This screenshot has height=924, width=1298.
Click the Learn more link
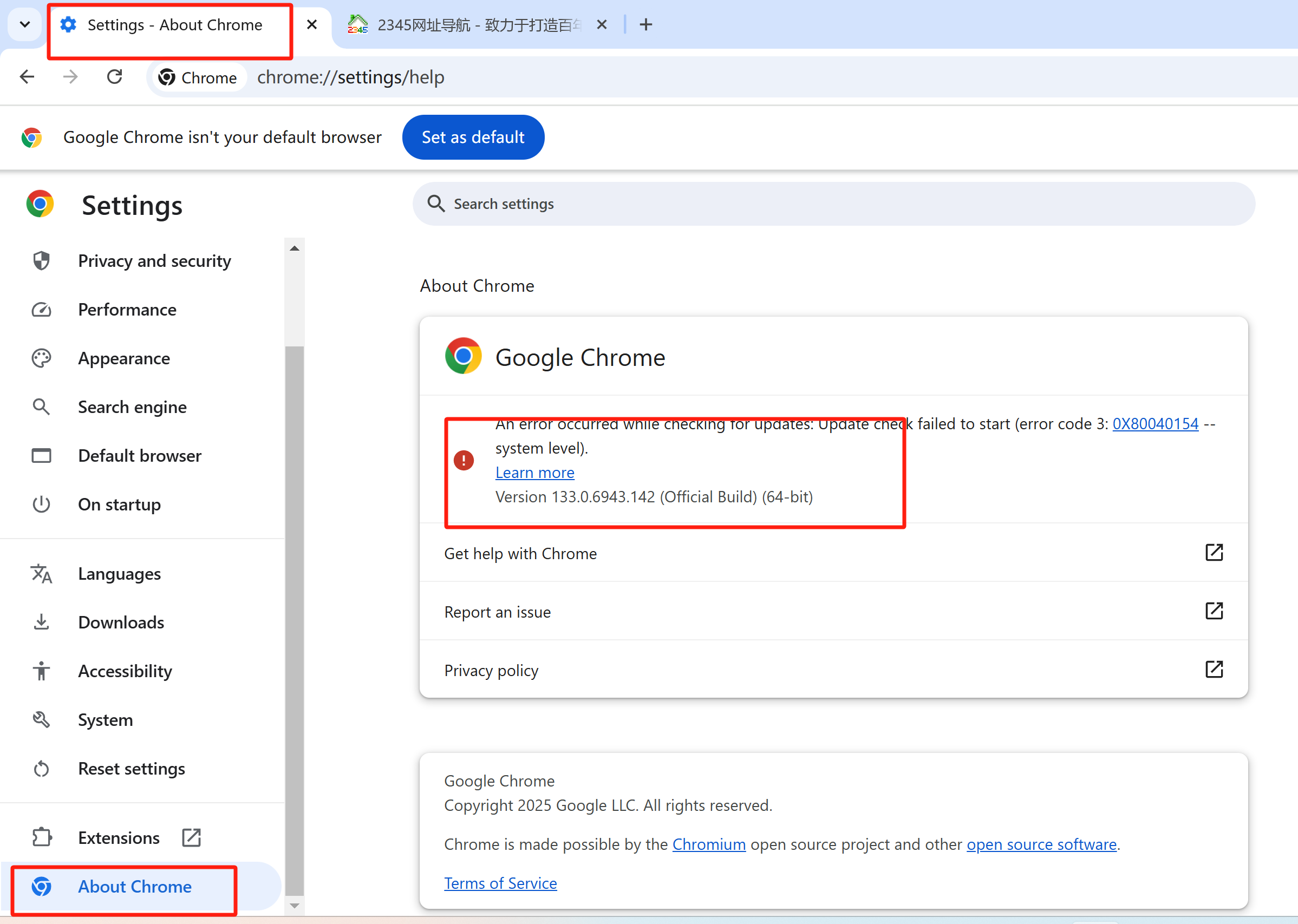coord(534,472)
